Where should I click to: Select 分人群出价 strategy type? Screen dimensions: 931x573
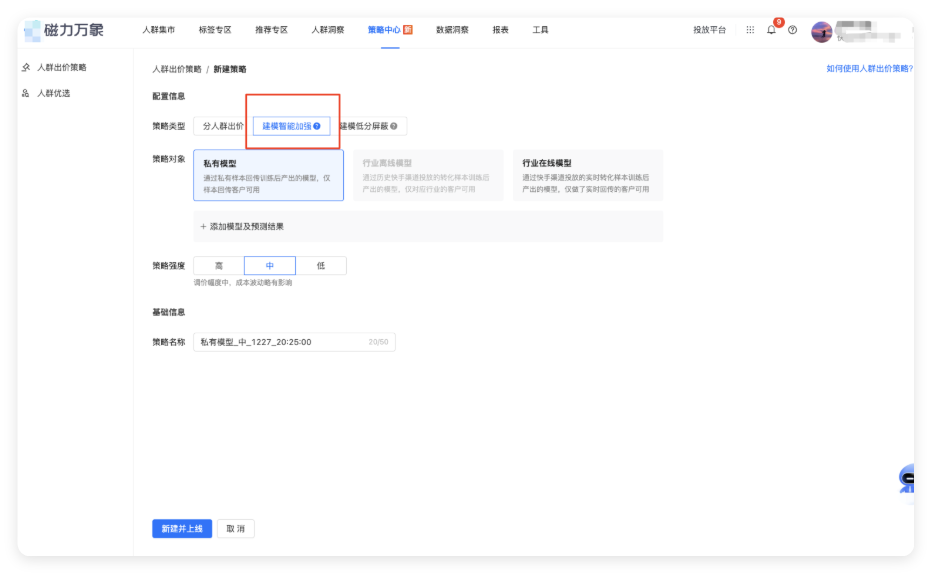tap(223, 126)
